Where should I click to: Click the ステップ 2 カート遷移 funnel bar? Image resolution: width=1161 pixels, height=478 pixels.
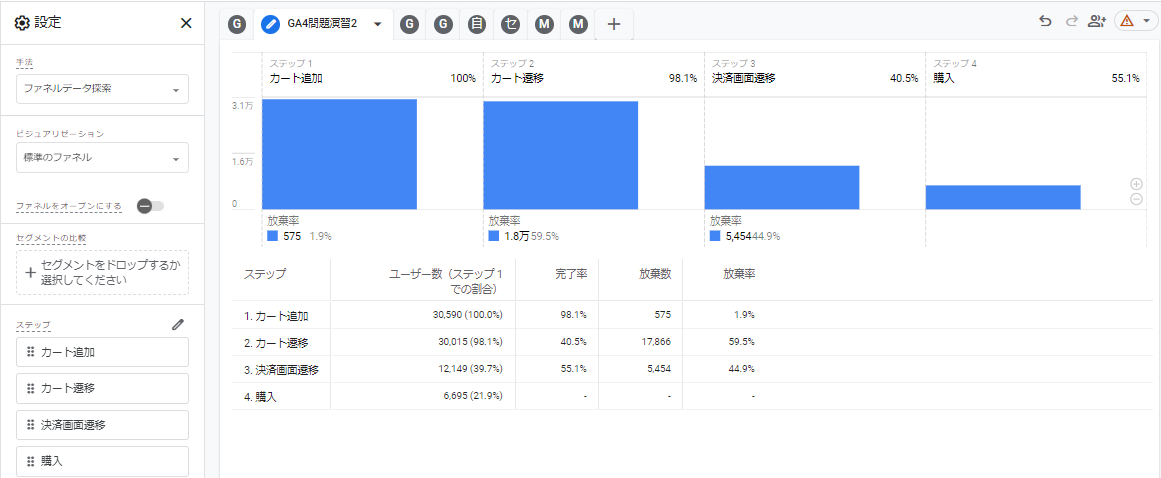pos(561,155)
